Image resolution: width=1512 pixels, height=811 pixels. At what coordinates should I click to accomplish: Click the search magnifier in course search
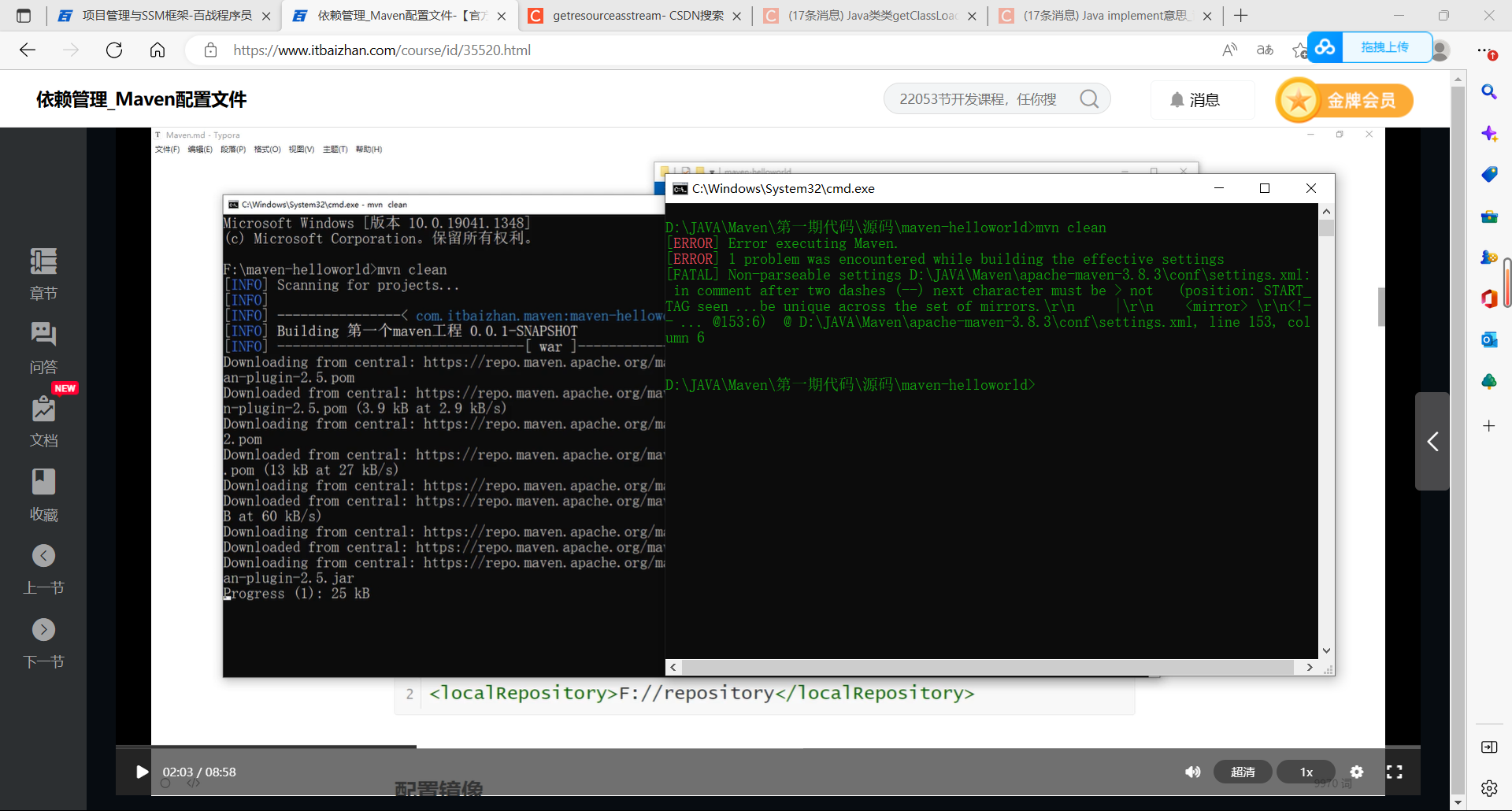pyautogui.click(x=1089, y=98)
